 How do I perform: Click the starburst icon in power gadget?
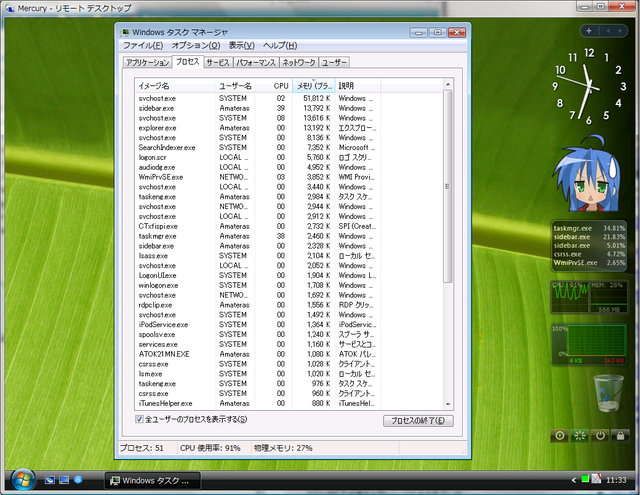580,436
